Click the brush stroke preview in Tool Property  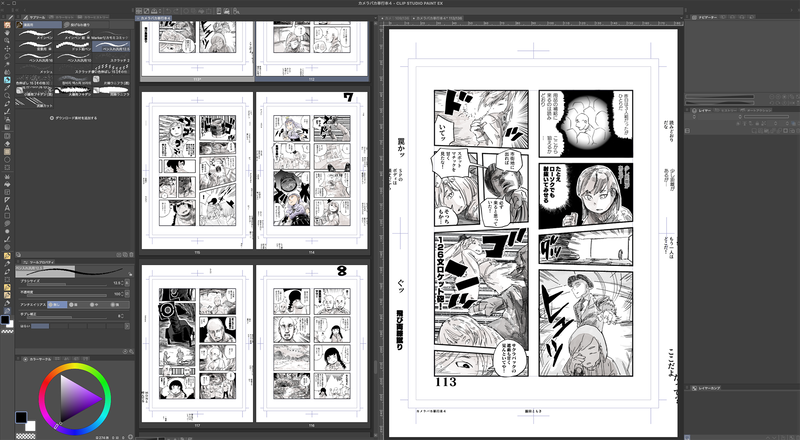[x=74, y=272]
